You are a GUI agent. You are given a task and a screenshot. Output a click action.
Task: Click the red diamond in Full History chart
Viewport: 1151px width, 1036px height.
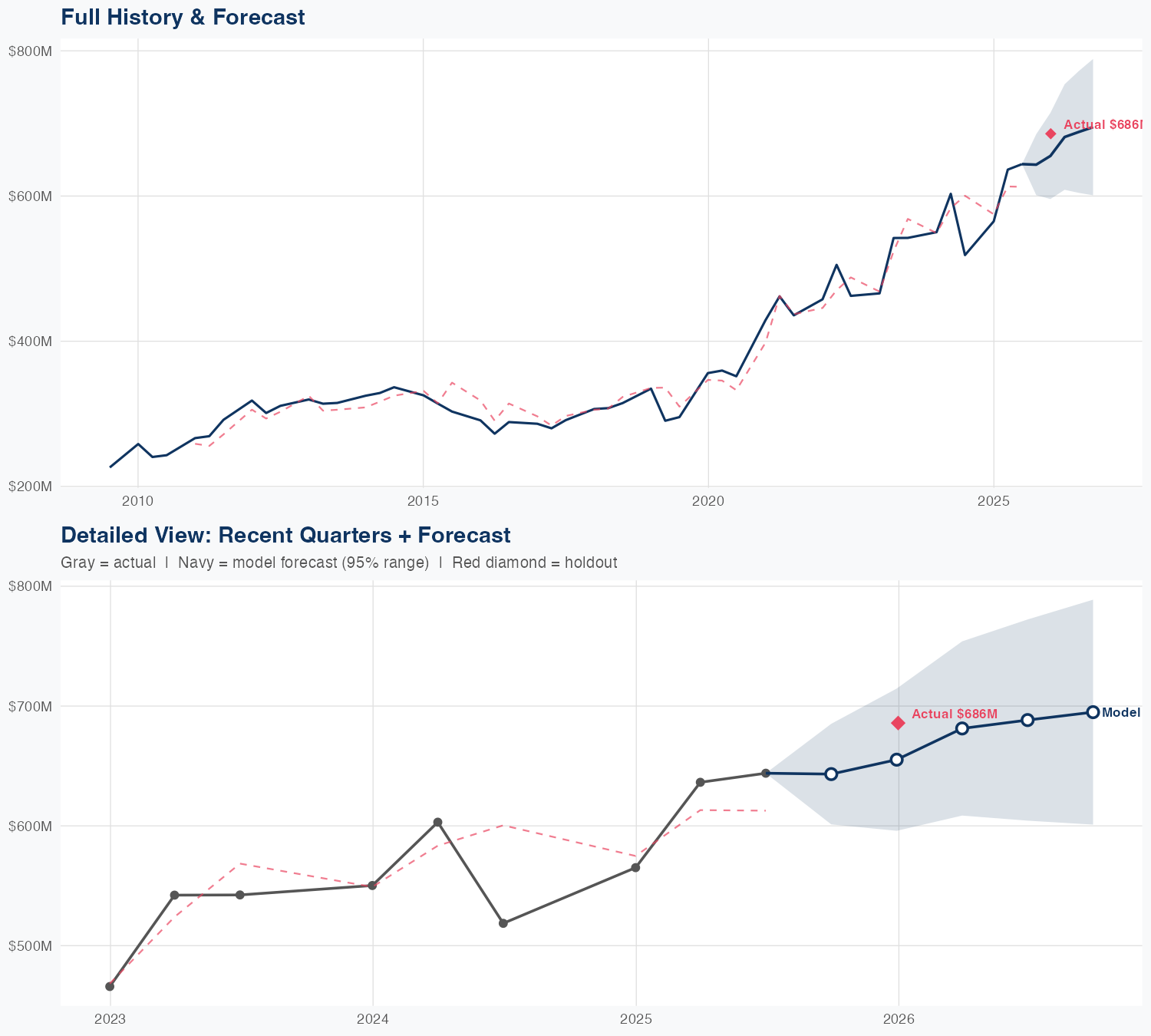click(x=1050, y=134)
